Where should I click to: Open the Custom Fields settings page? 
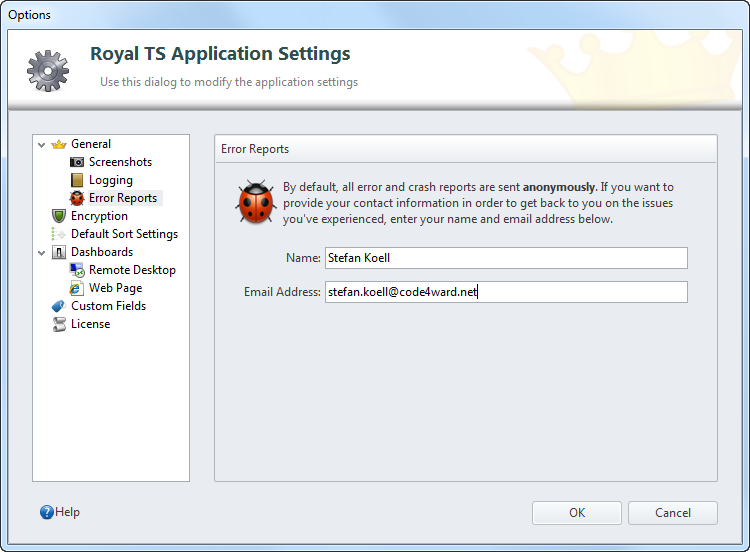(109, 306)
